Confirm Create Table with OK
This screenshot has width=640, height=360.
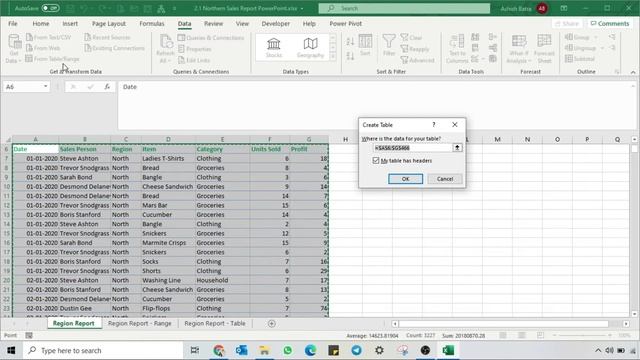tap(405, 179)
